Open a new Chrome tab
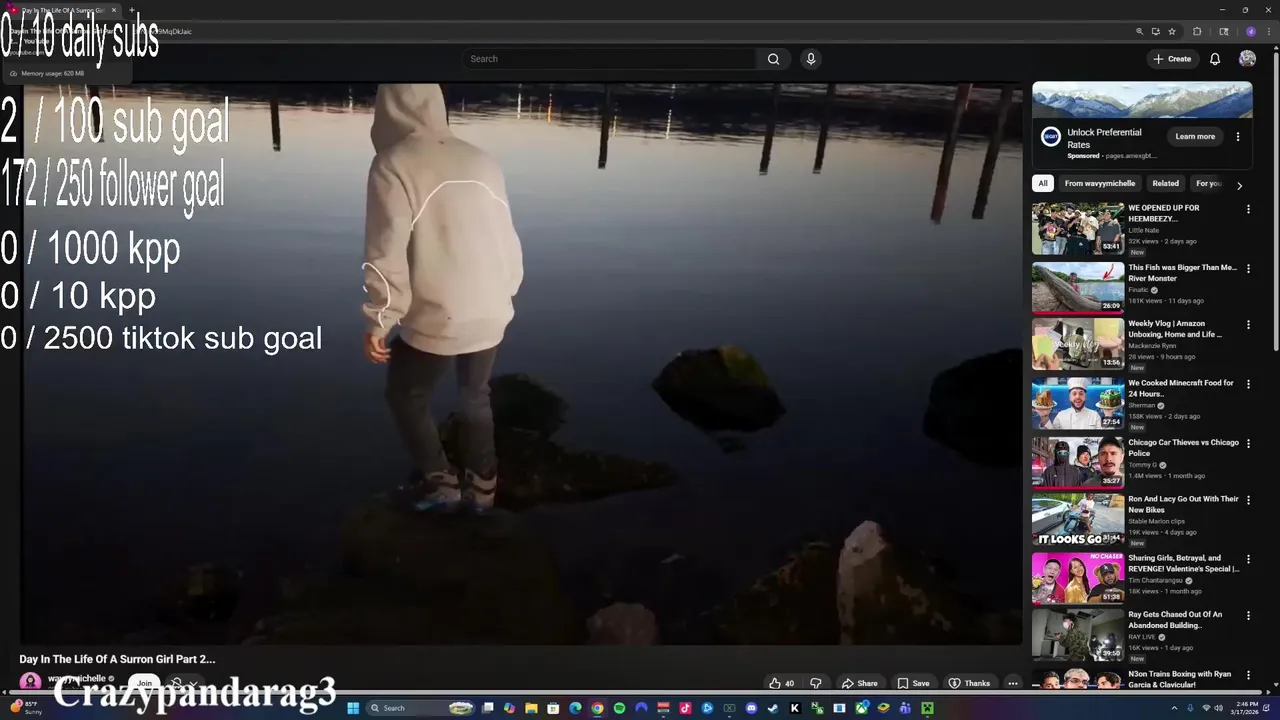This screenshot has width=1280, height=720. pyautogui.click(x=131, y=10)
